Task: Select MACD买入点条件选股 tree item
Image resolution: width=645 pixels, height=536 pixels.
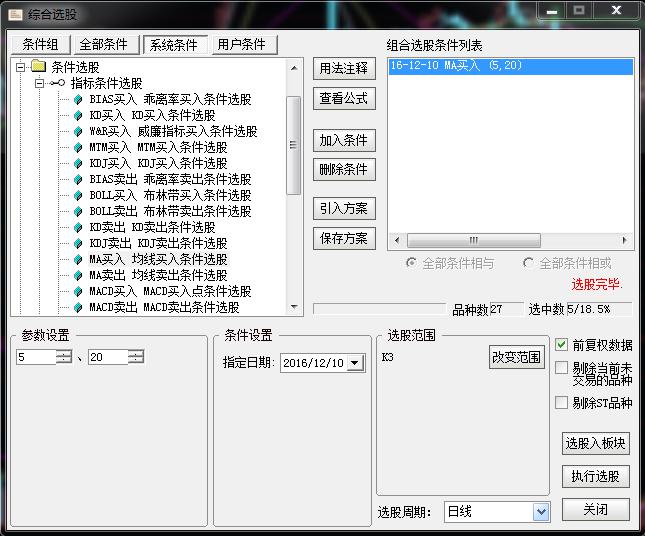Action: pos(170,292)
